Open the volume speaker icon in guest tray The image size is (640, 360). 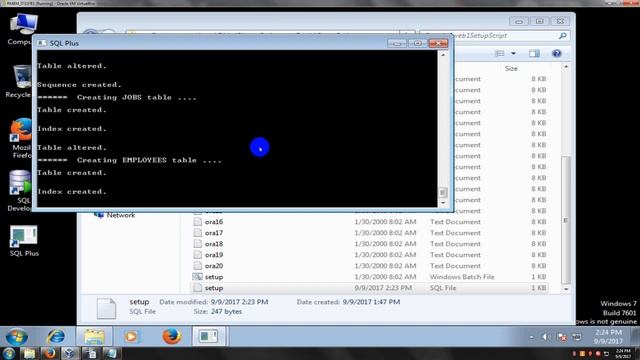(x=545, y=337)
